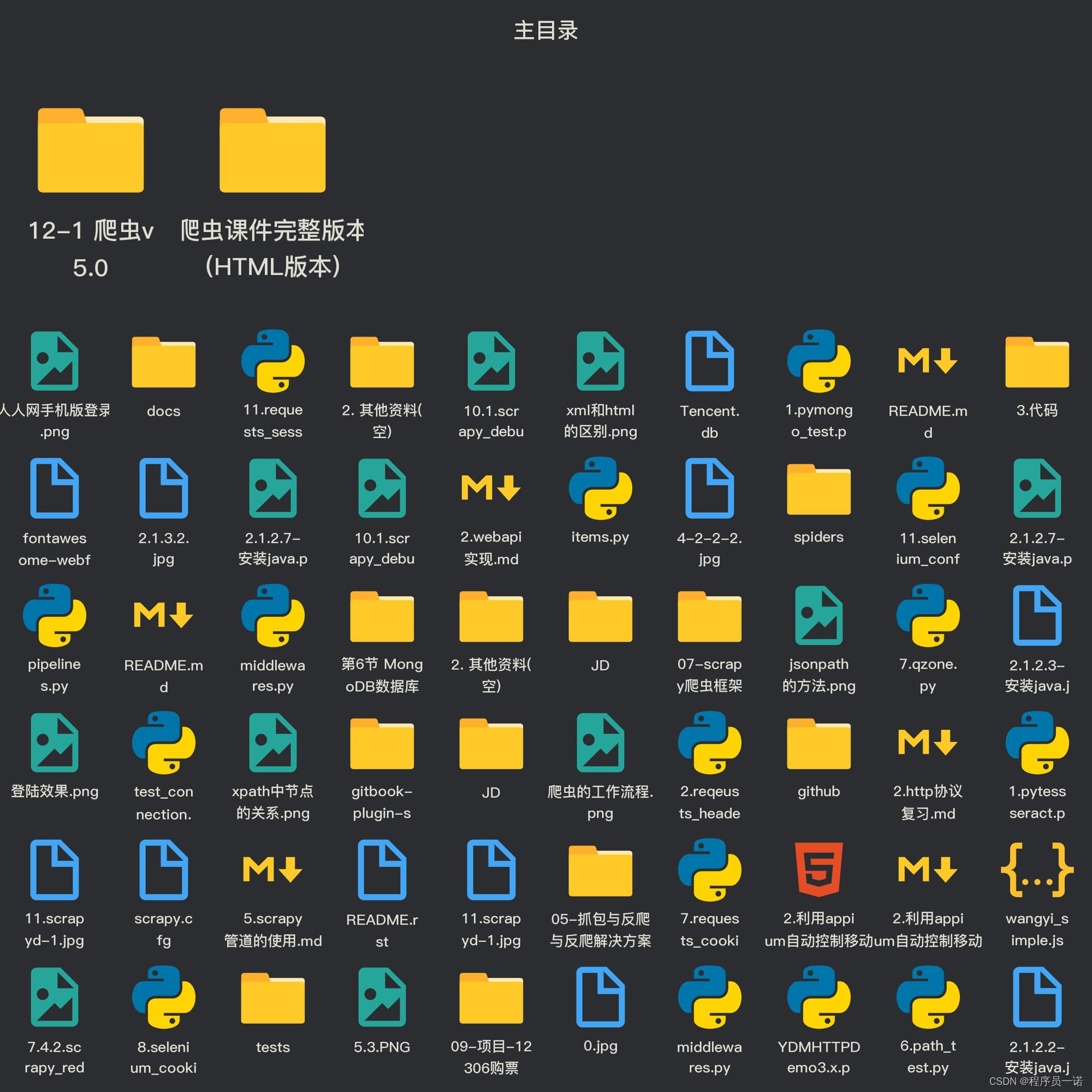Viewport: 1092px width, 1092px height.
Task: Open markdown file 5.scrapy管道的使用.md
Action: pyautogui.click(x=273, y=870)
